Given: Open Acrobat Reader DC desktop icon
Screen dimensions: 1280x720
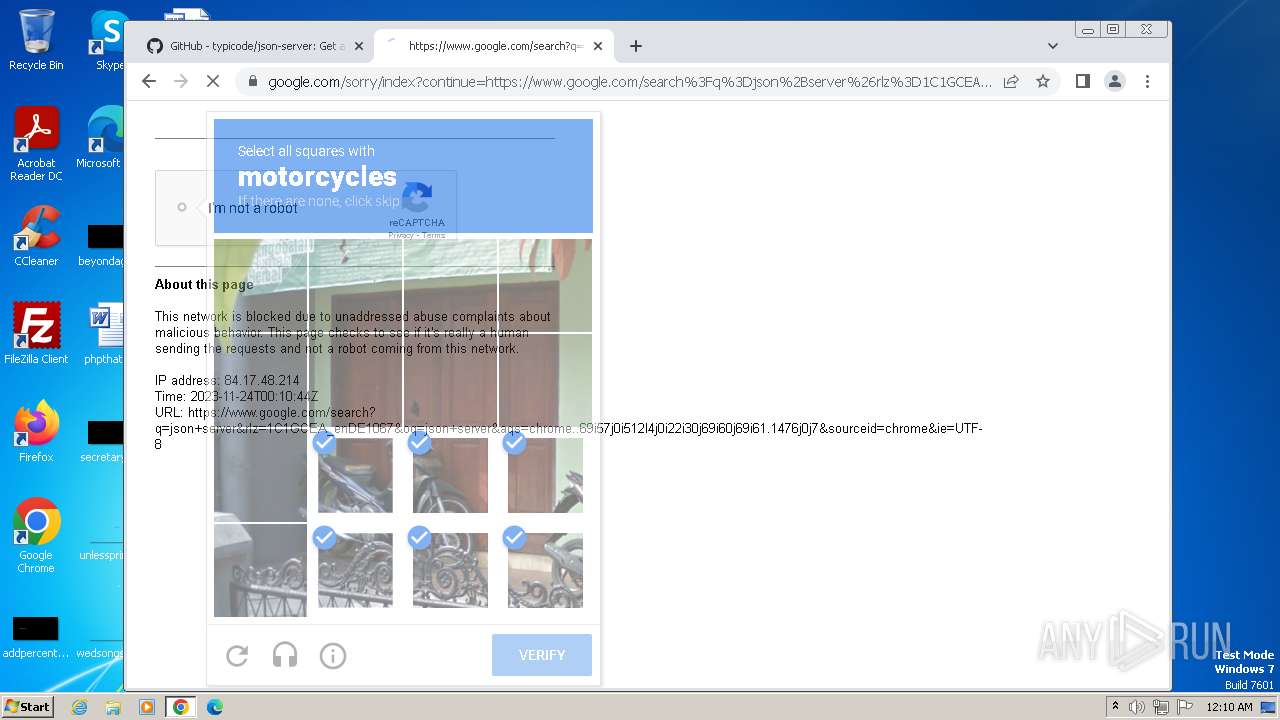Looking at the screenshot, I should [36, 144].
